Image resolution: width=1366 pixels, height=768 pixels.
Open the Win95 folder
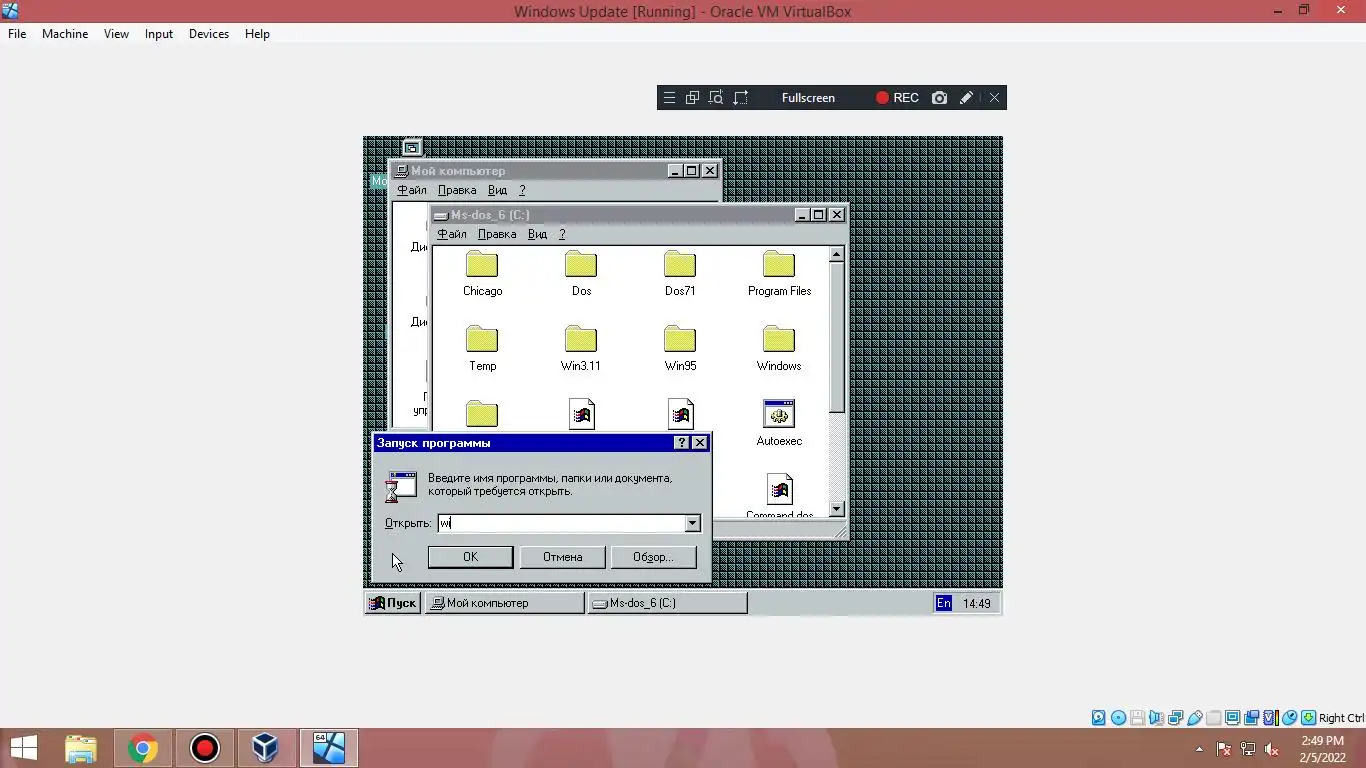680,349
